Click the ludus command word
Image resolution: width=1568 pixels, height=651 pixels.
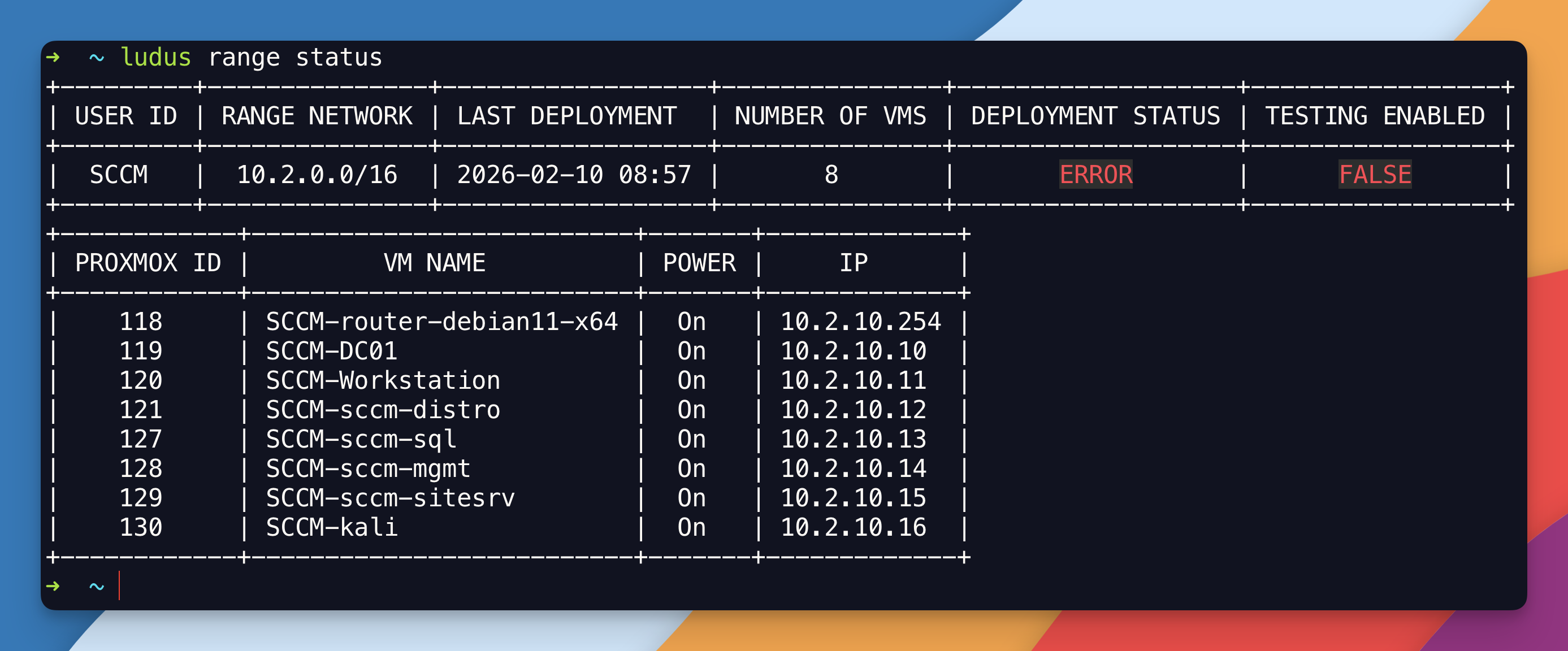[156, 57]
